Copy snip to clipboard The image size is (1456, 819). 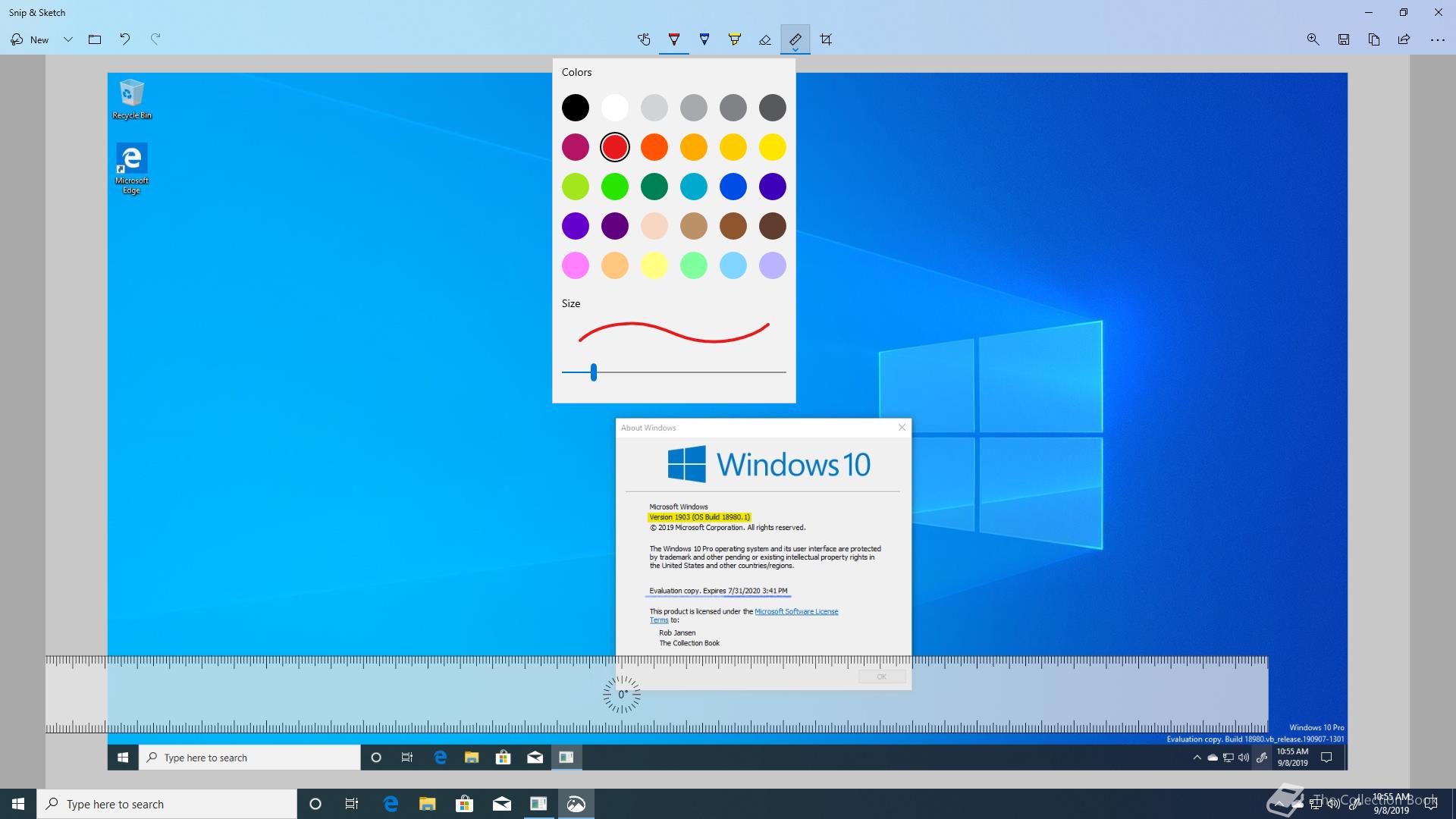(x=1374, y=39)
